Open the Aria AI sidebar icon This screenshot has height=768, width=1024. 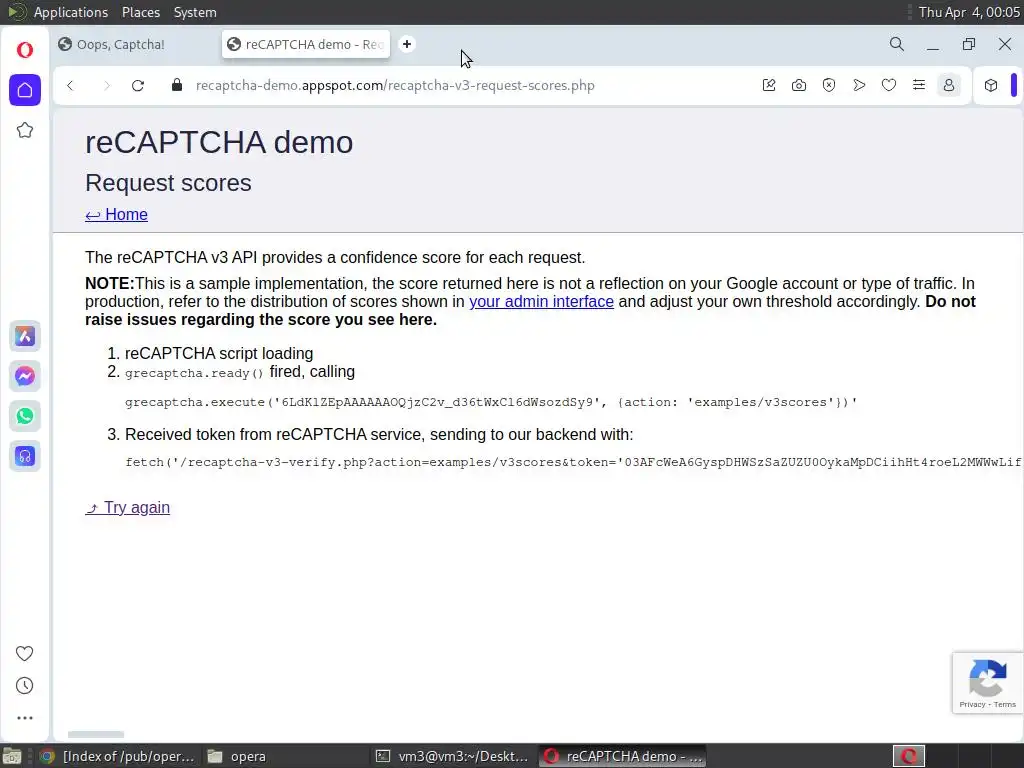pyautogui.click(x=25, y=336)
